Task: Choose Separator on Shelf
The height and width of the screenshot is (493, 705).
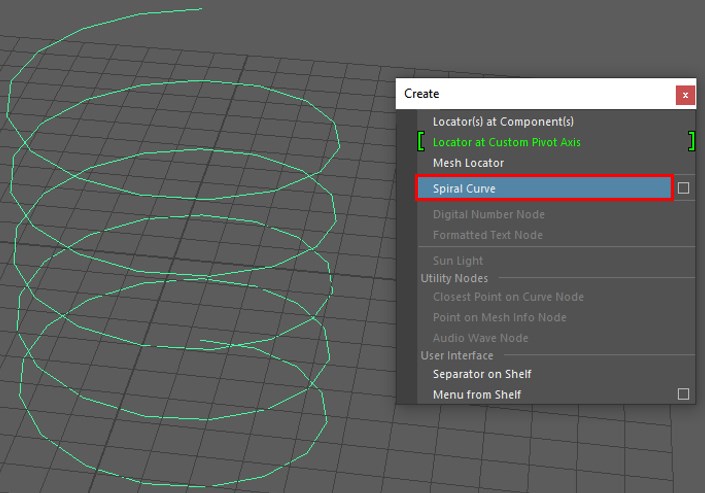Action: point(481,374)
